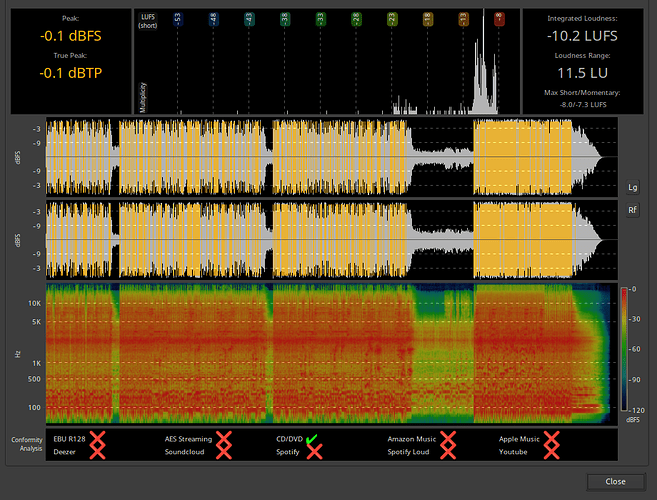Click the green CD/DVD conformity checkmark

click(313, 439)
